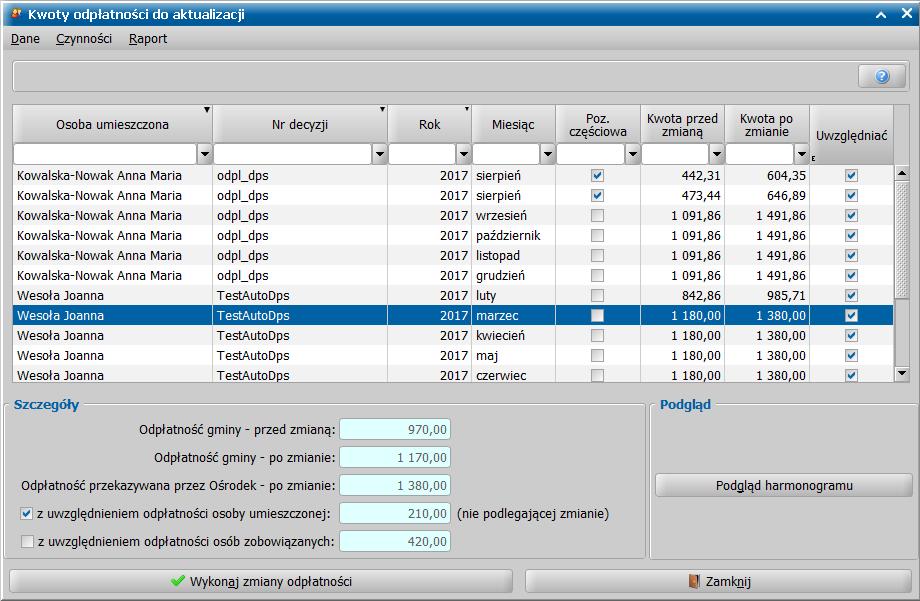Screen dimensions: 920x601
Task: Click Odpłatność gminy przed zmianą field 970,00
Action: [x=395, y=430]
